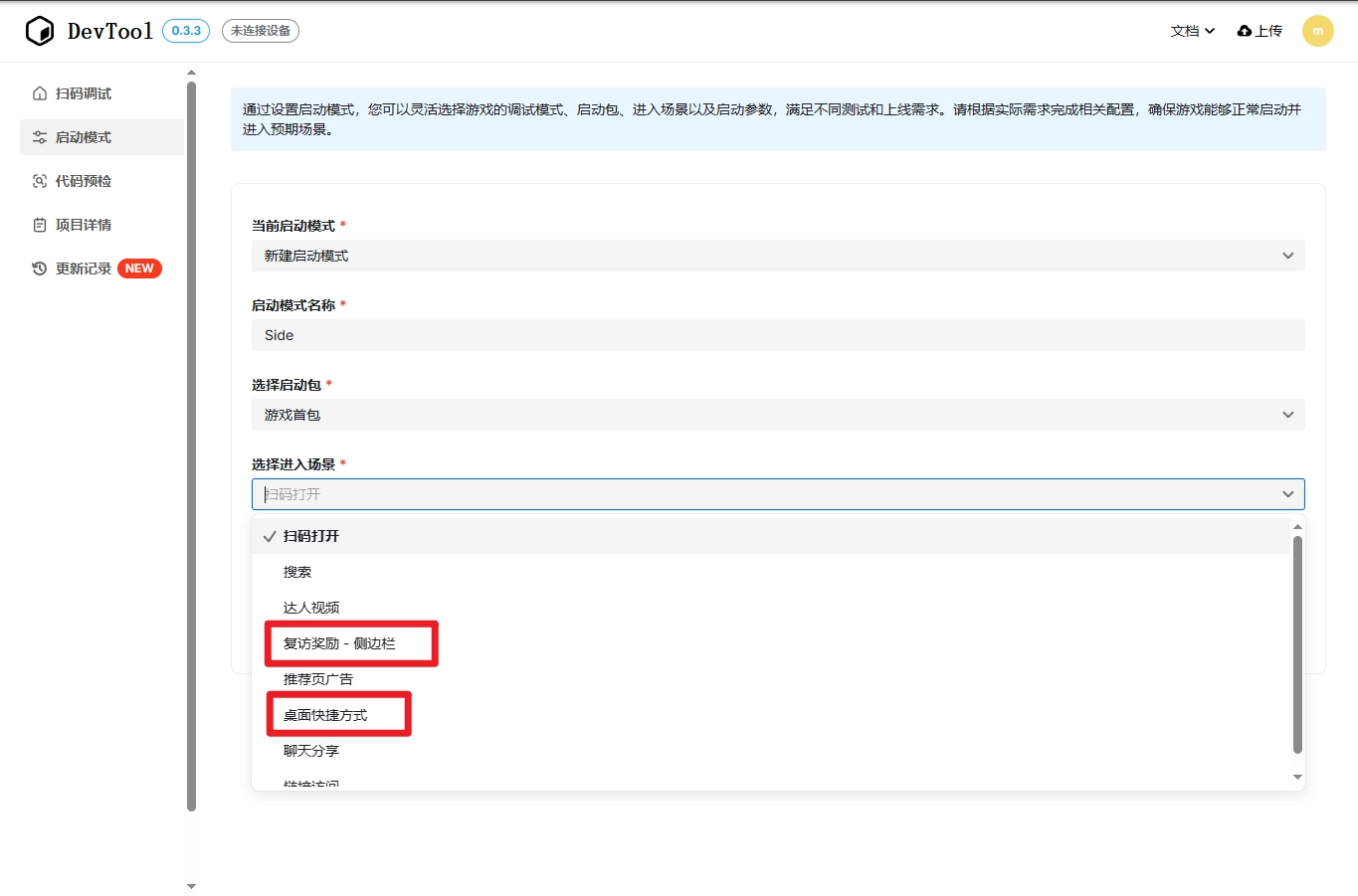
Task: Select the 聊天分享 scene option
Action: click(771, 751)
